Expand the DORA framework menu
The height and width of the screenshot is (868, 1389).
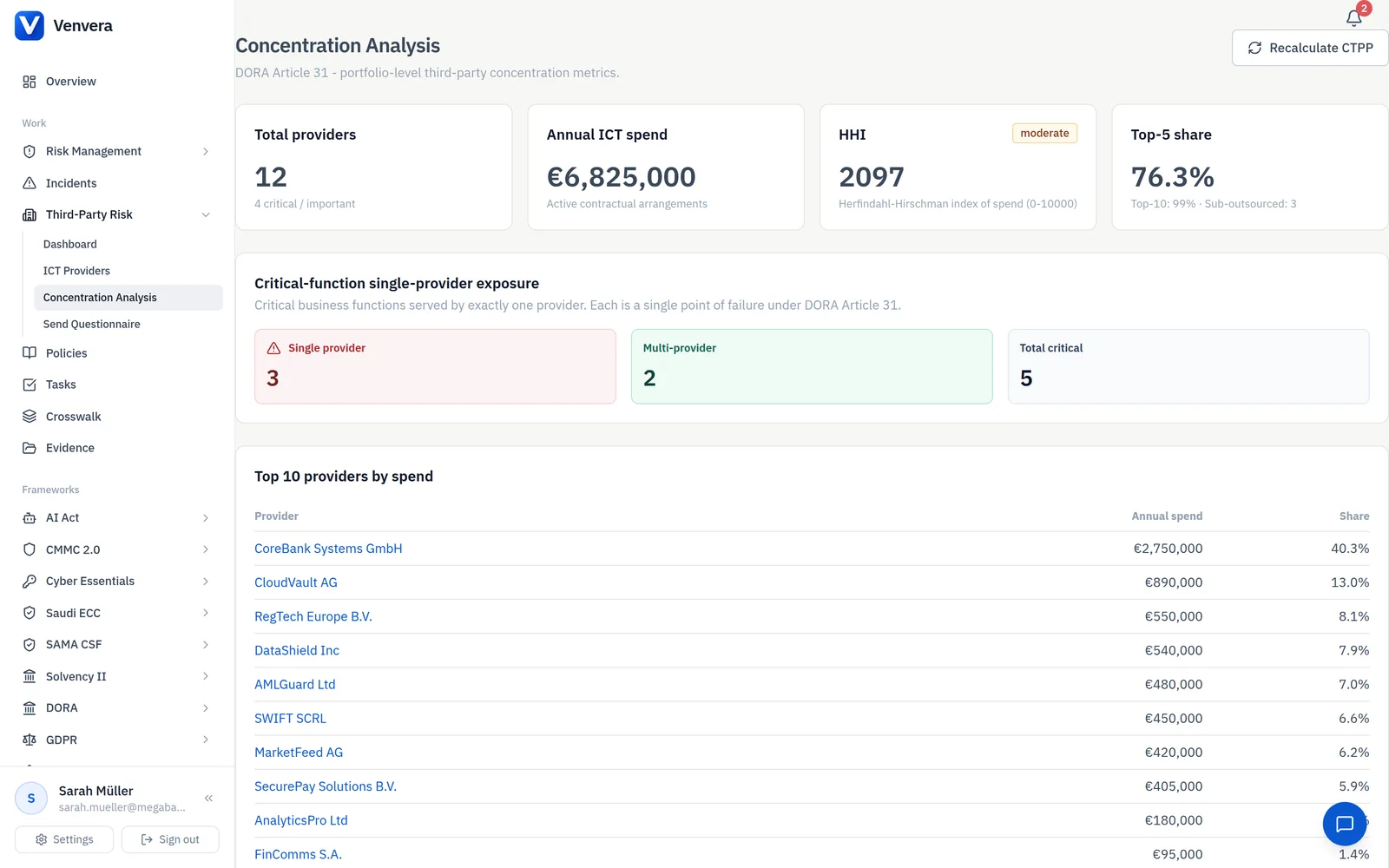206,708
